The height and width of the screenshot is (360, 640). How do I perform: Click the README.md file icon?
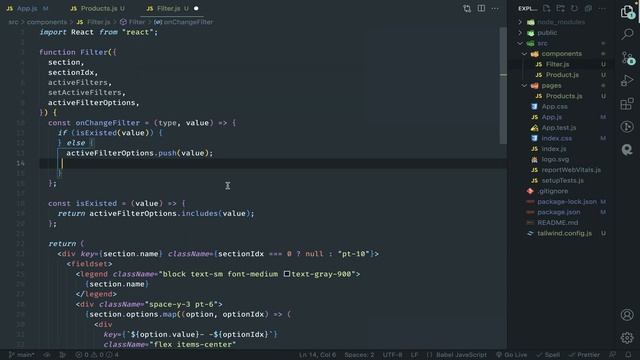click(x=530, y=222)
